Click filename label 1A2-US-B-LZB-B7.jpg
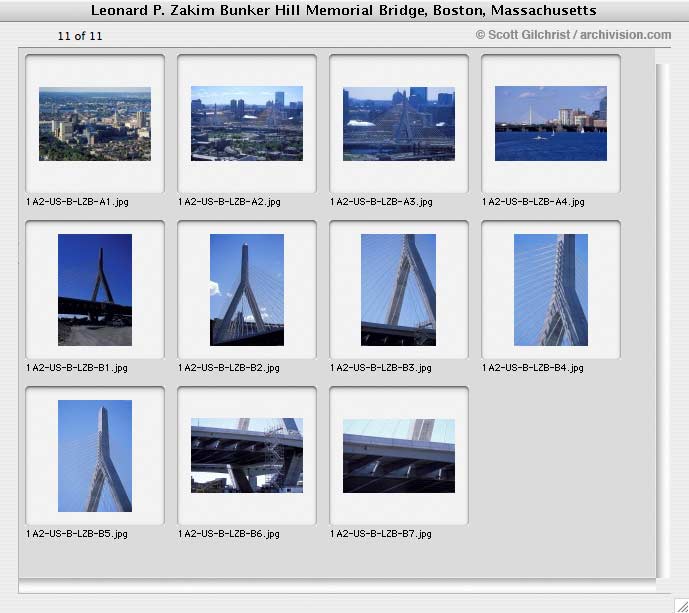 click(381, 534)
